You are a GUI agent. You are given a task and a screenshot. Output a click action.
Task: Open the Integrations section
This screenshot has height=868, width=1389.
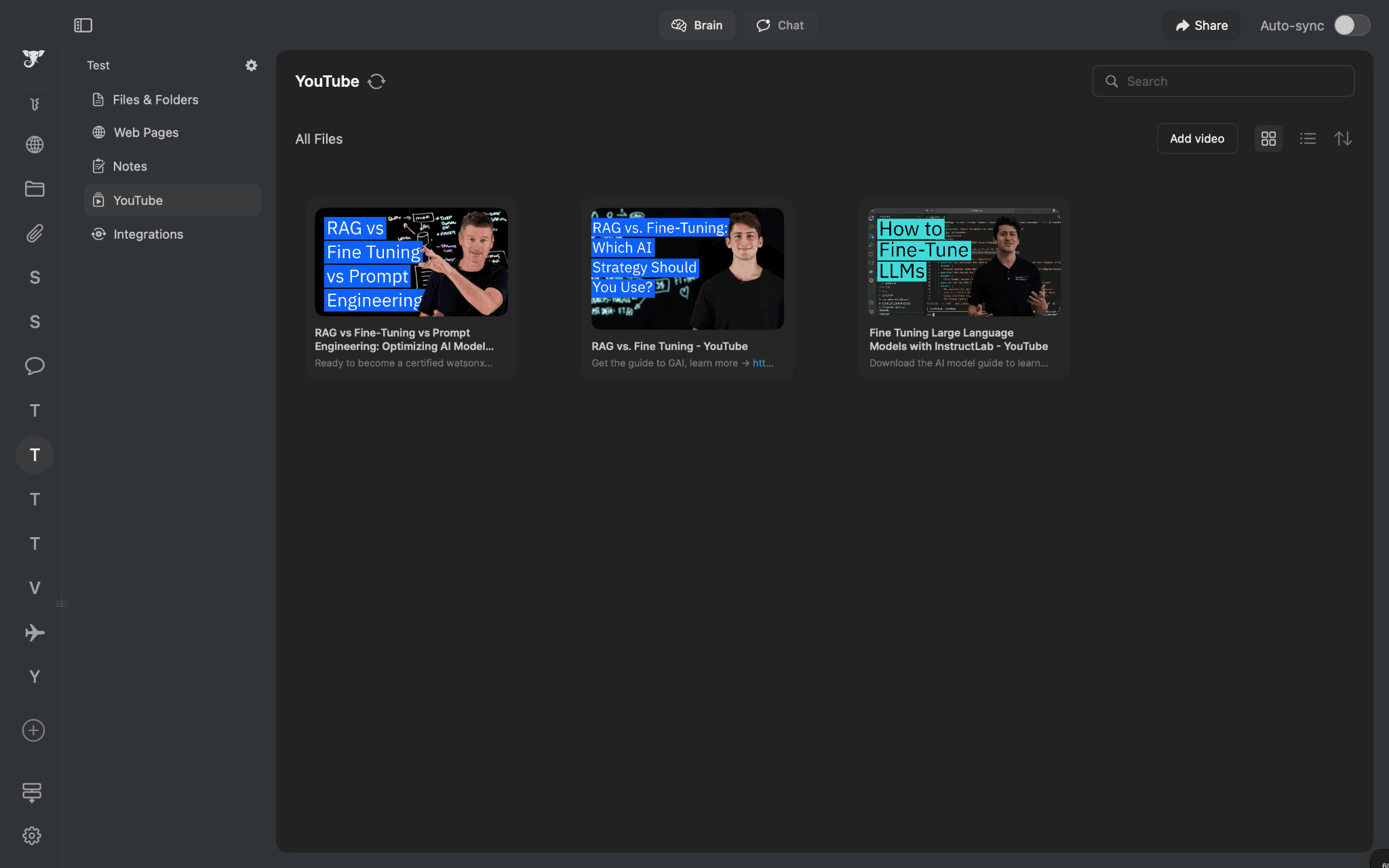pos(148,234)
